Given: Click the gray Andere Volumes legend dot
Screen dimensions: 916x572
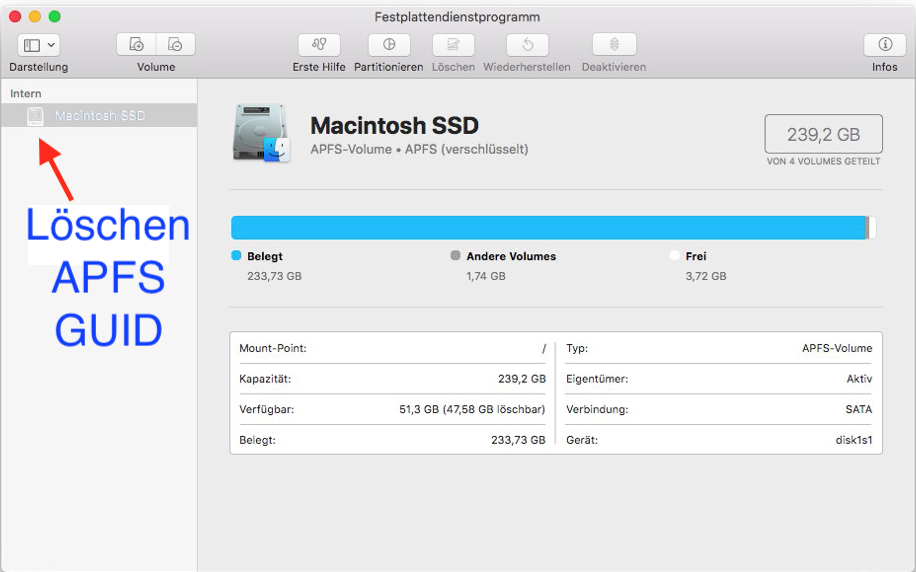Looking at the screenshot, I should point(456,256).
